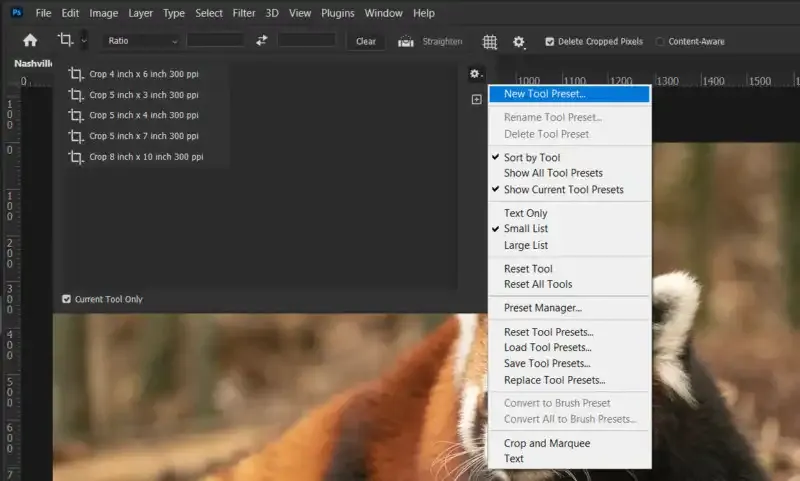The width and height of the screenshot is (800, 481).
Task: Expand the tool preset picker arrow
Action: (84, 41)
